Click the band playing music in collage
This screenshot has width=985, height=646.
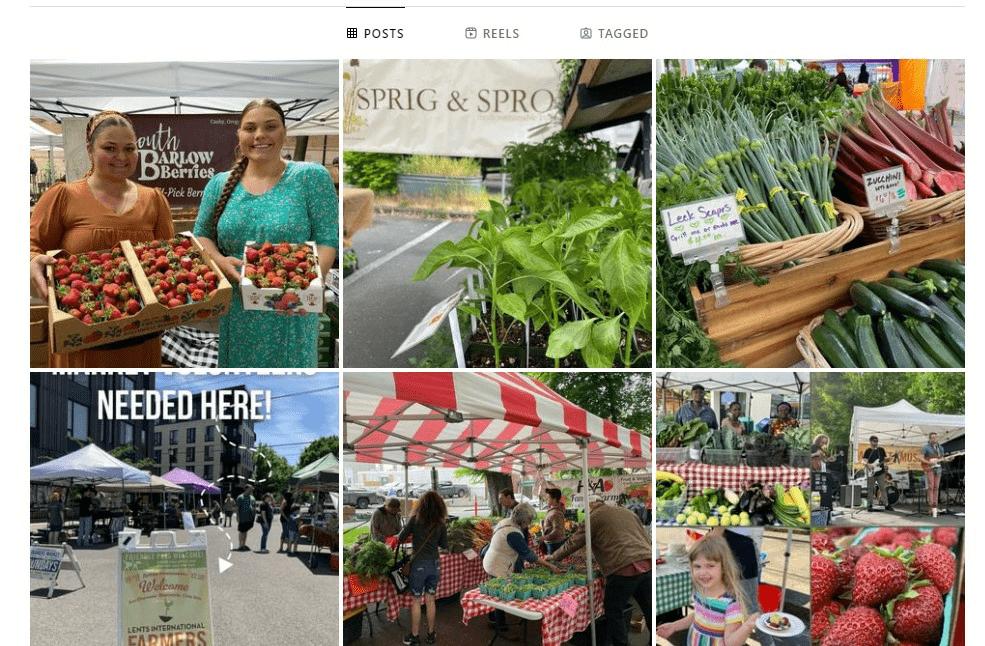tap(888, 449)
